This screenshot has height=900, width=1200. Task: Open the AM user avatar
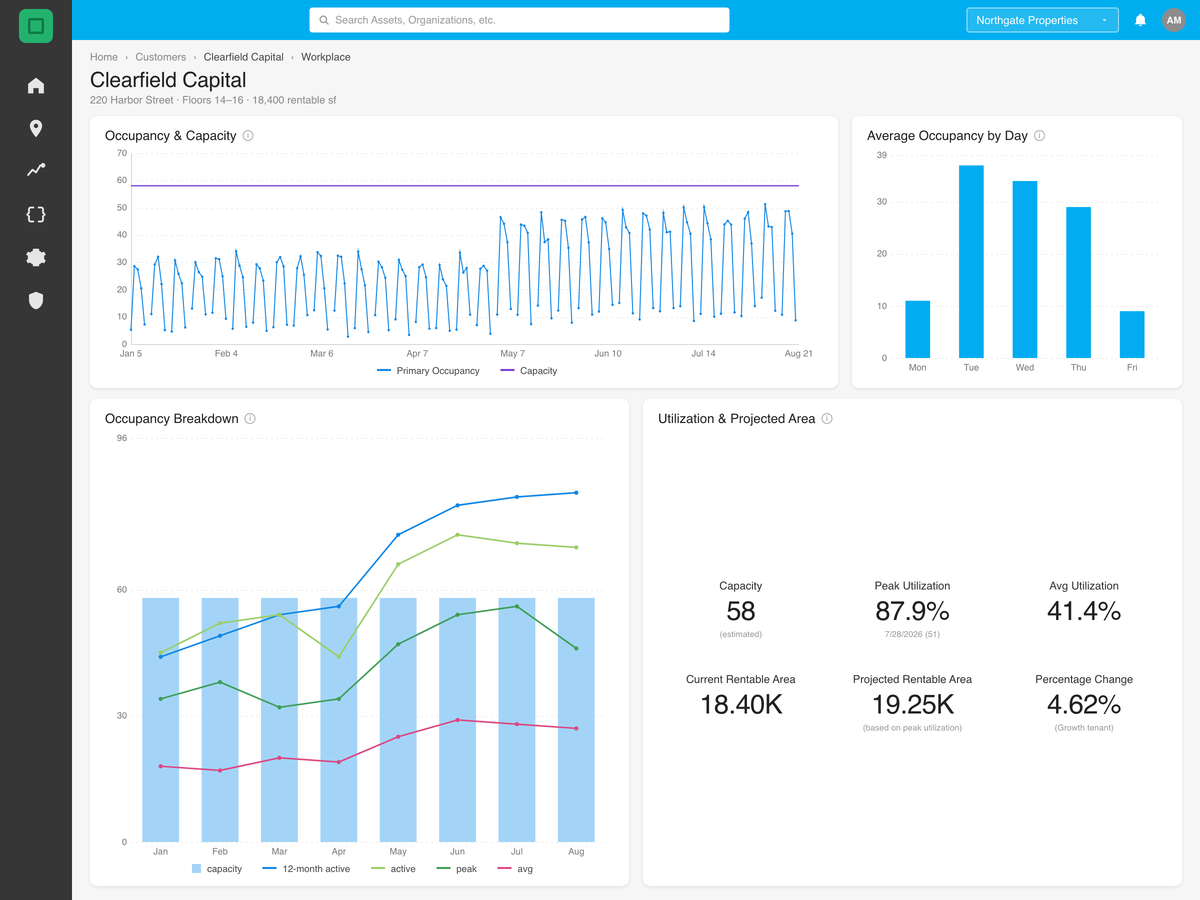[x=1174, y=20]
